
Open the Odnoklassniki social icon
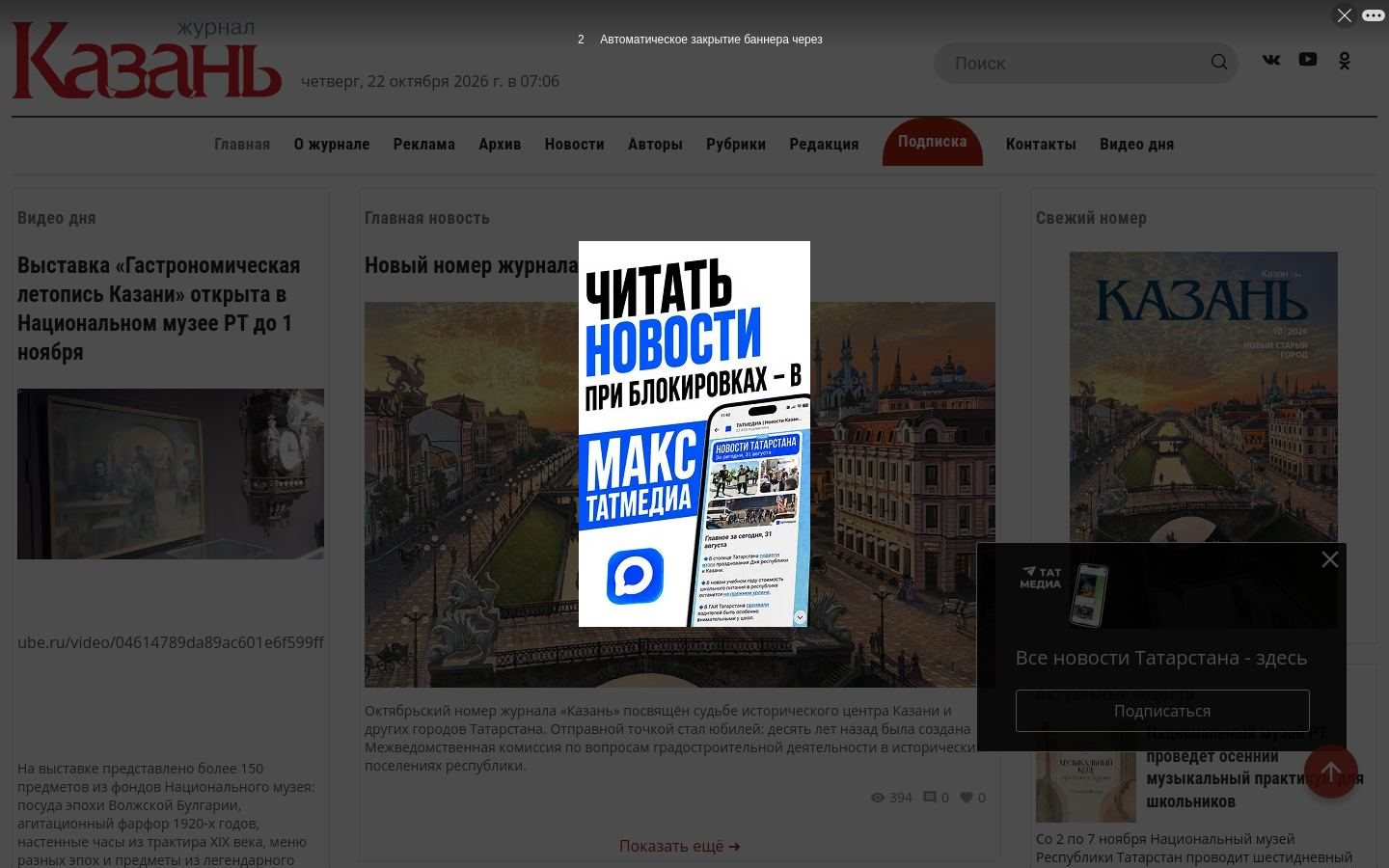pos(1345,61)
